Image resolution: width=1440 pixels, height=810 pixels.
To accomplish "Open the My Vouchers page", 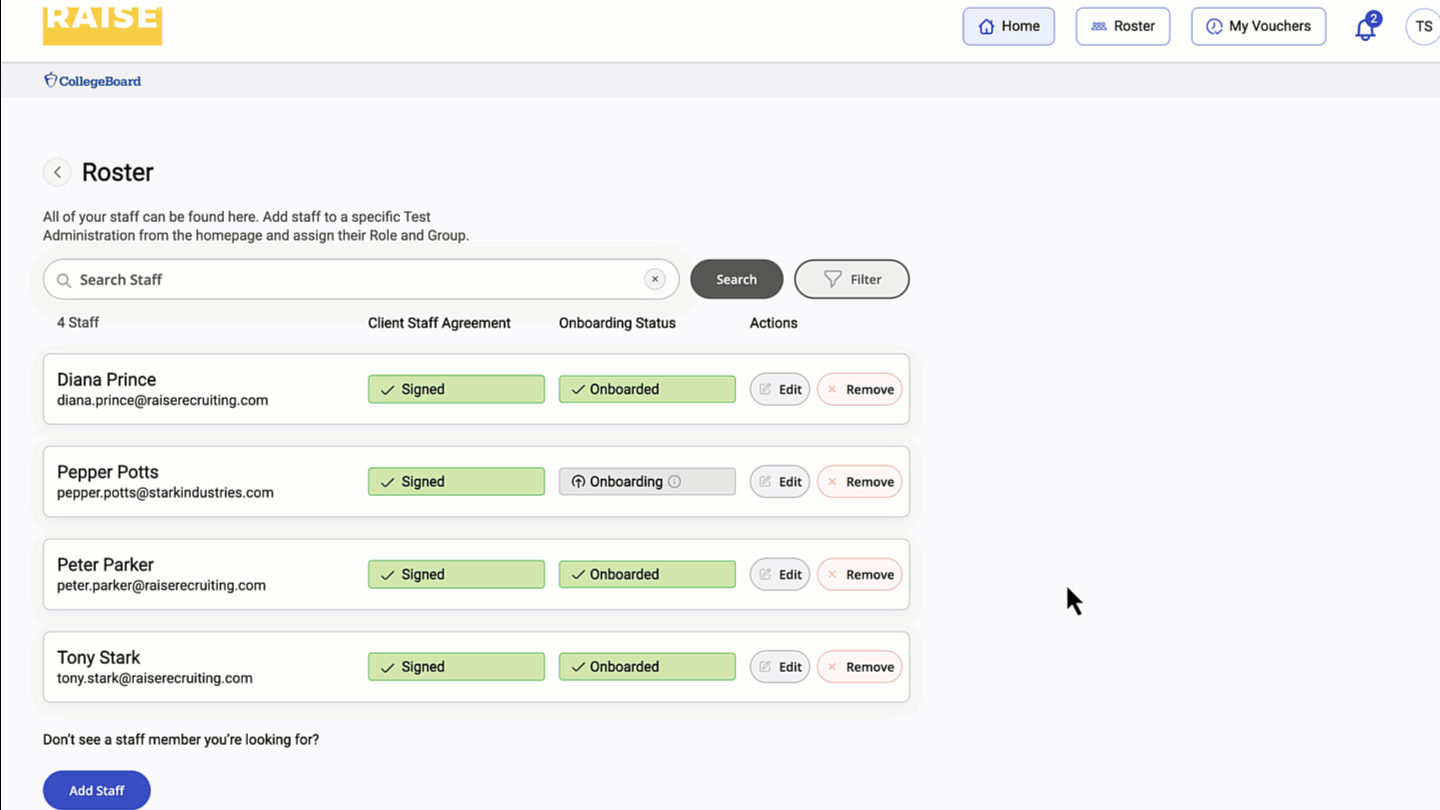I will pyautogui.click(x=1258, y=27).
